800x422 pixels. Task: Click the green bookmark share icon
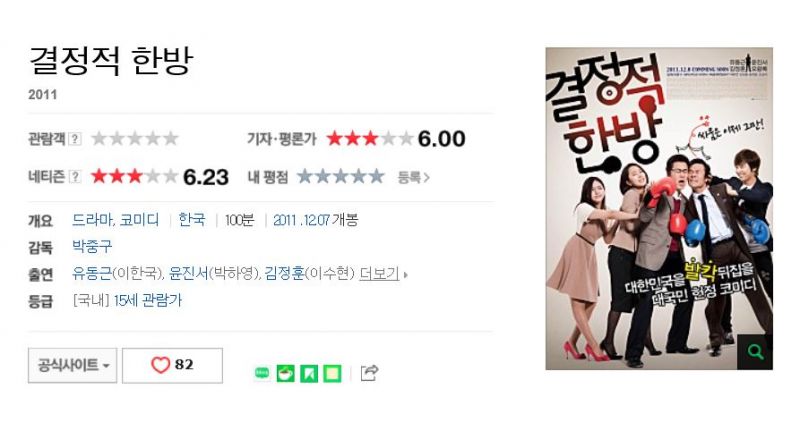point(309,374)
